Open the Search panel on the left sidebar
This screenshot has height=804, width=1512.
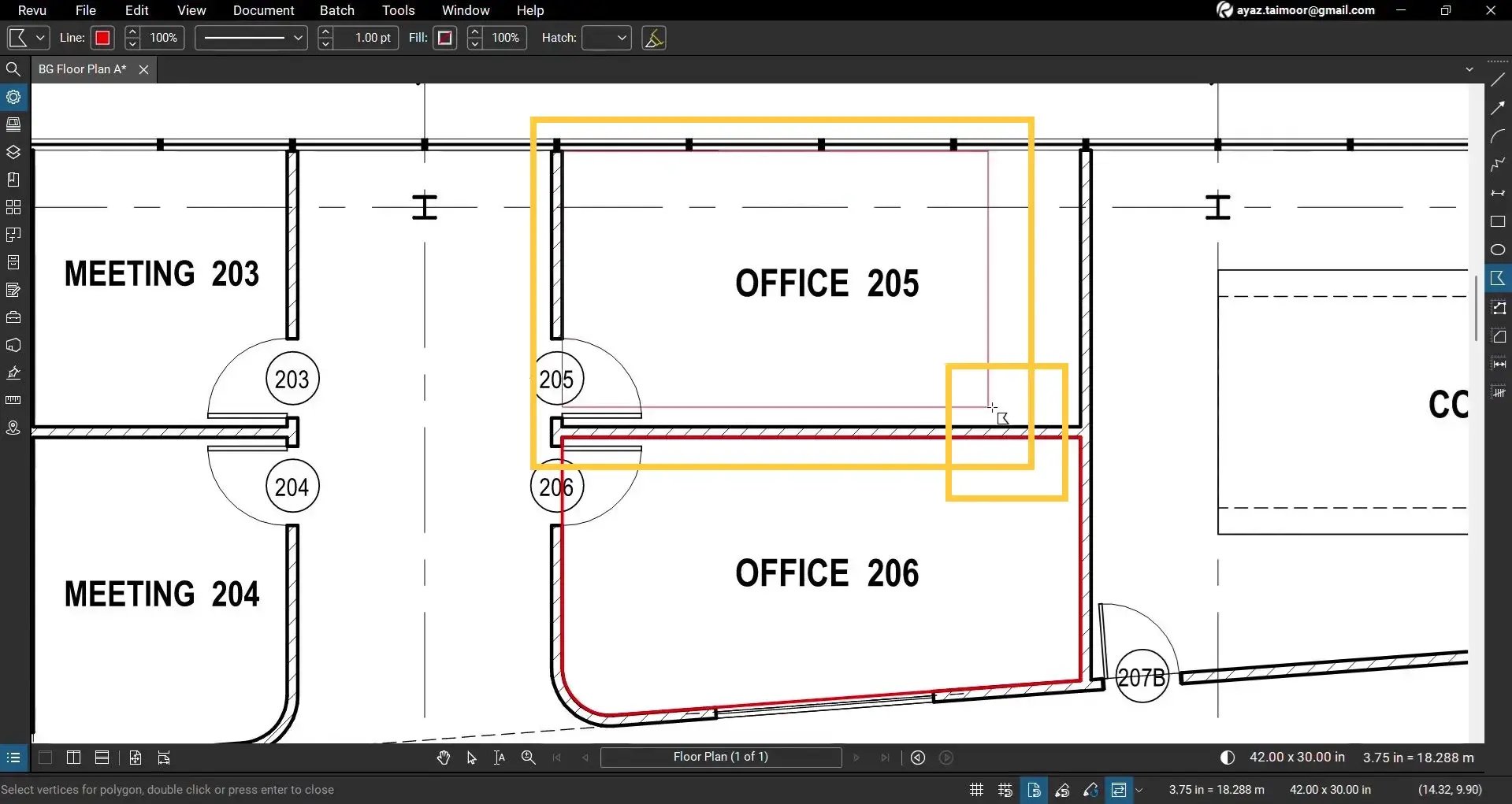[x=13, y=69]
